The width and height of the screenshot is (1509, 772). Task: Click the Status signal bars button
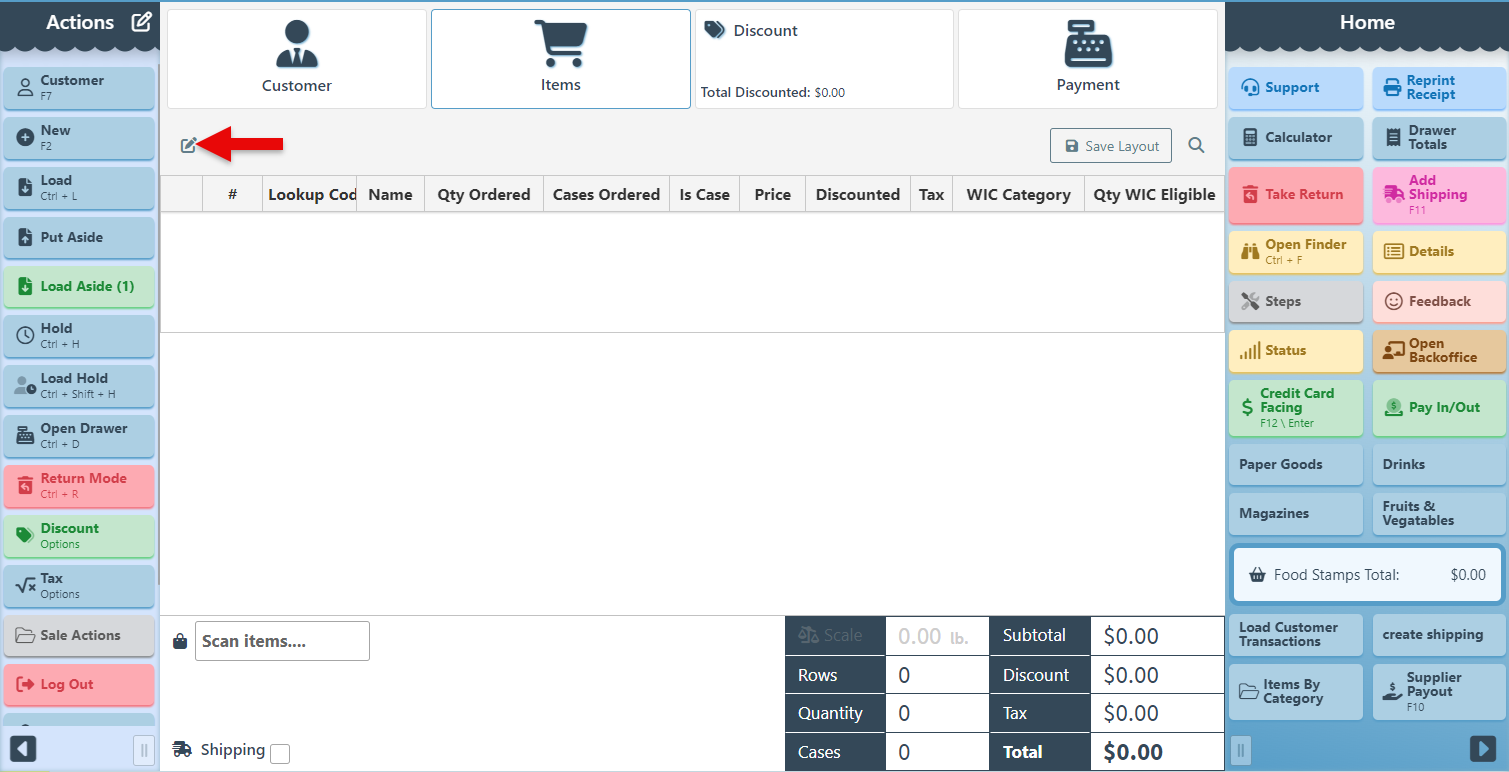pyautogui.click(x=1295, y=351)
